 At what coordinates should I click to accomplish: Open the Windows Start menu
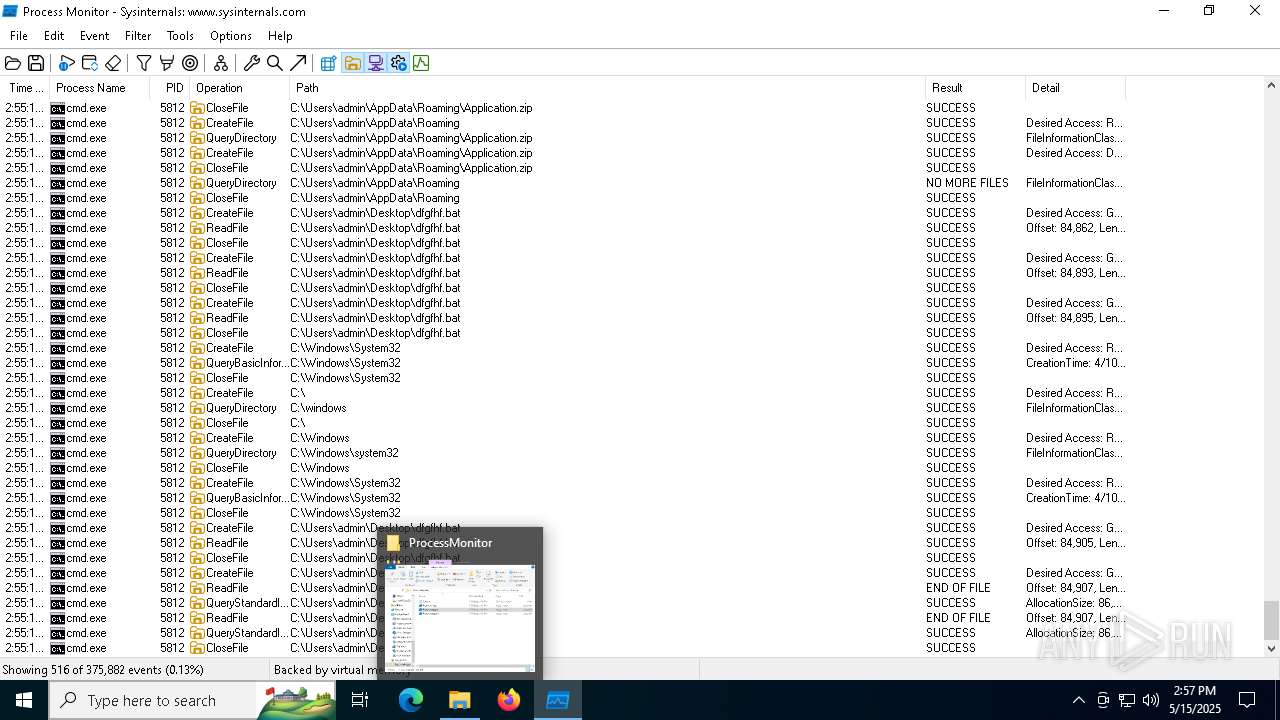24,701
